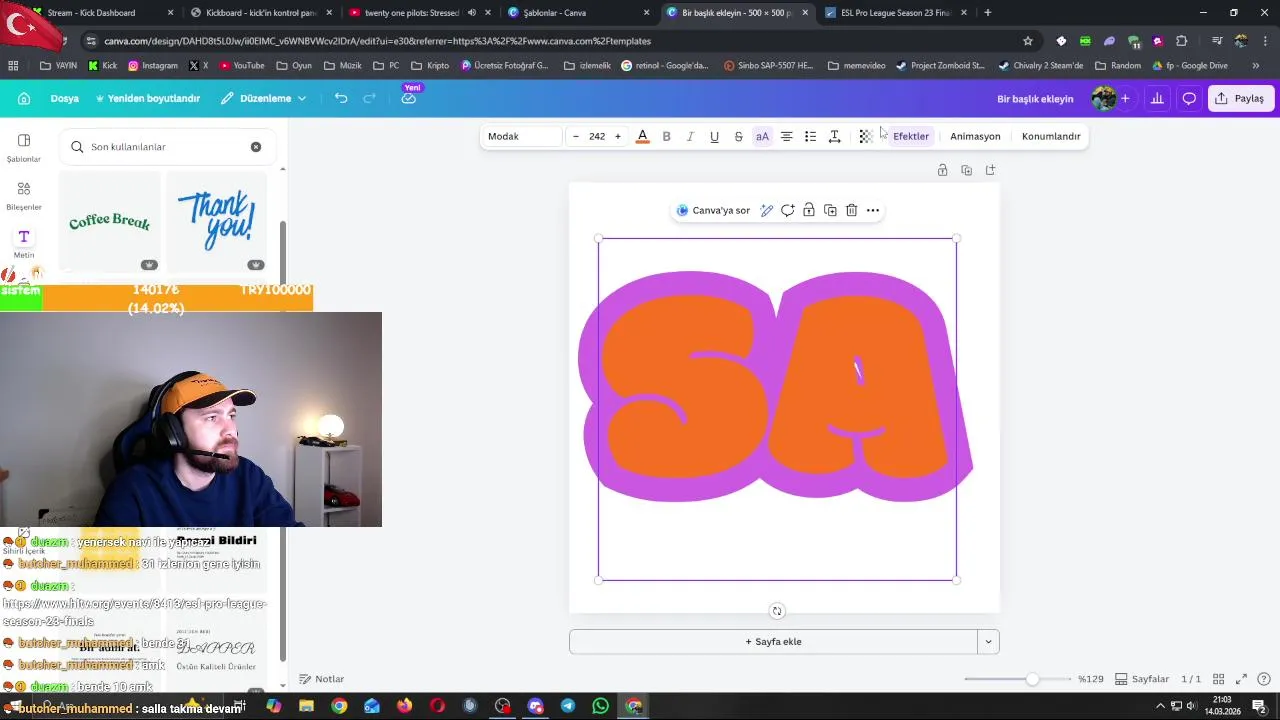Open the help question mark icon
1280x720 pixels.
[x=1264, y=679]
